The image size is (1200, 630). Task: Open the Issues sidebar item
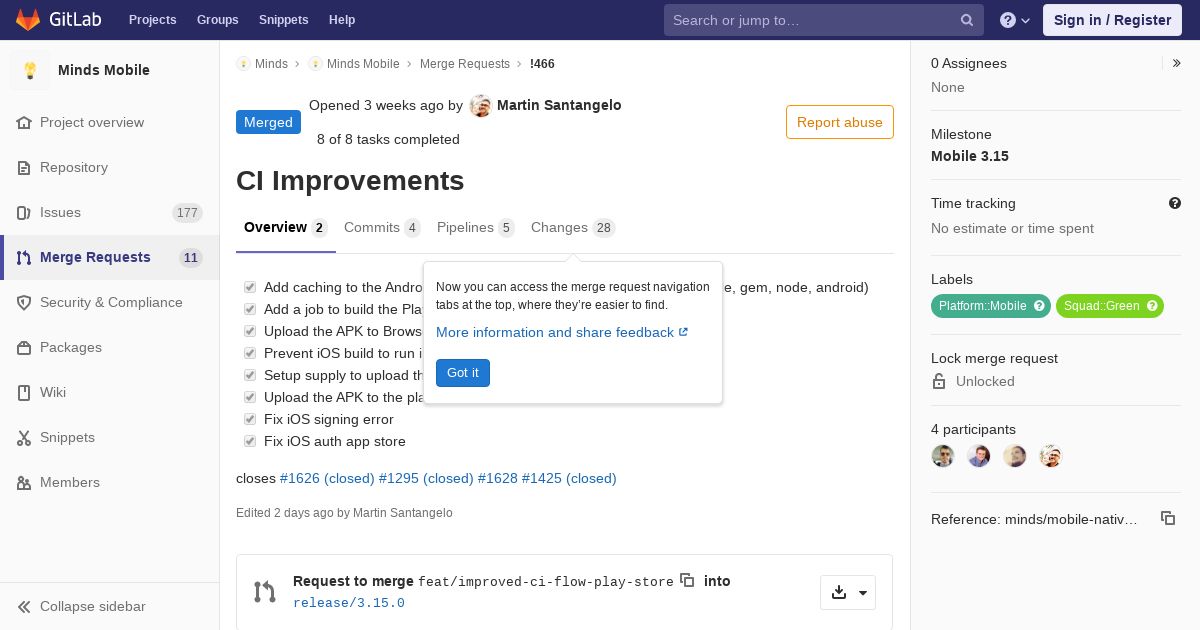(x=110, y=212)
